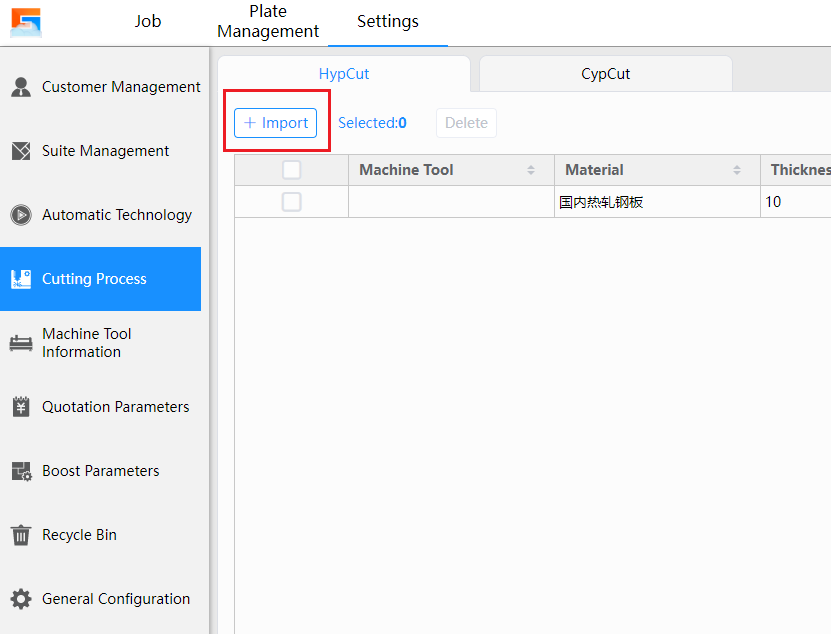Open the Plate Management tab
The width and height of the screenshot is (831, 634).
coord(268,21)
